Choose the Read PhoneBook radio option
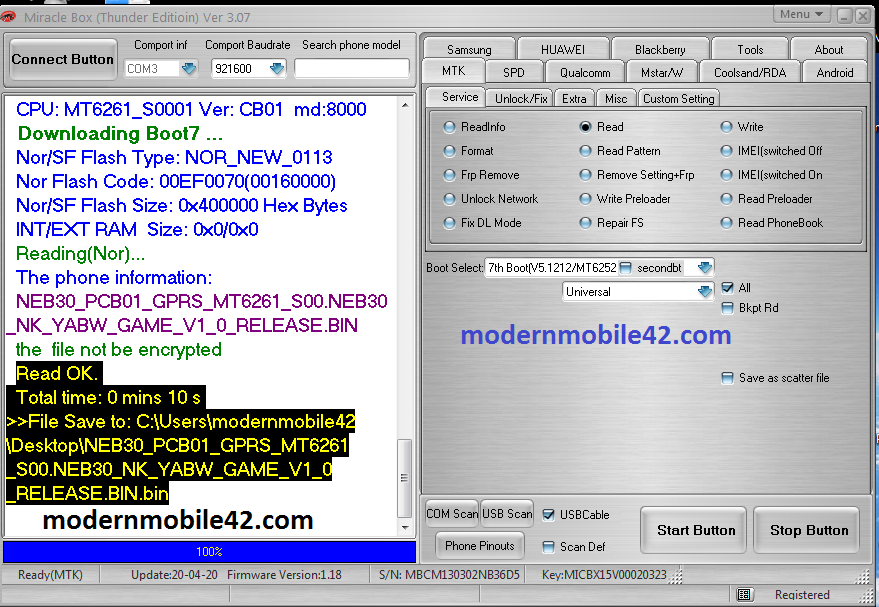This screenshot has height=607, width=879. [x=727, y=223]
